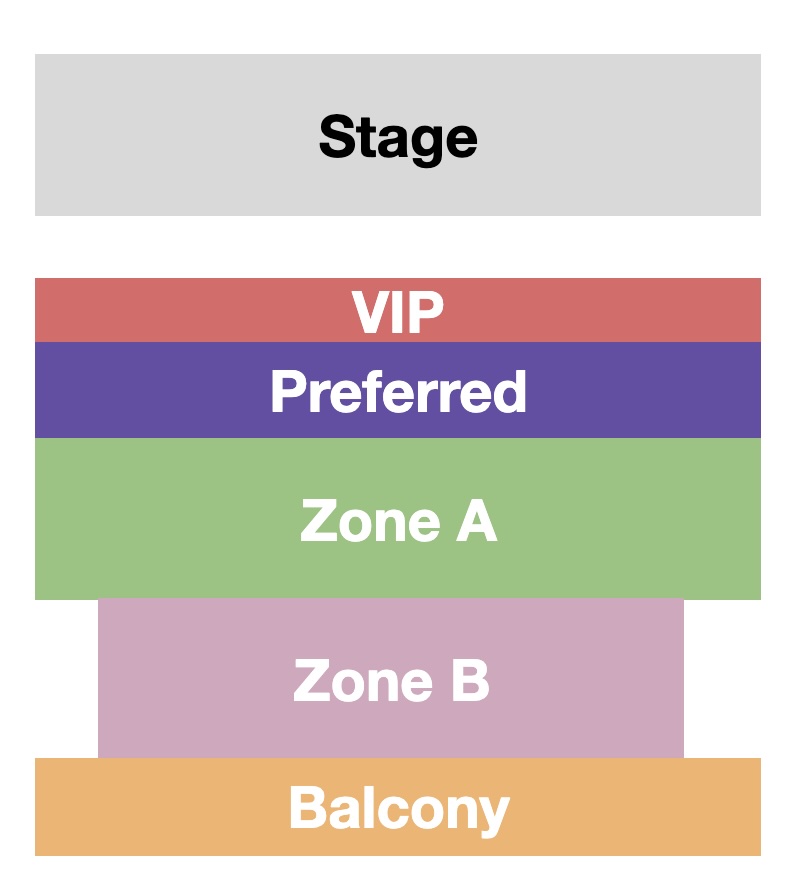
Task: Click the "VIP" text label
Action: 398,312
